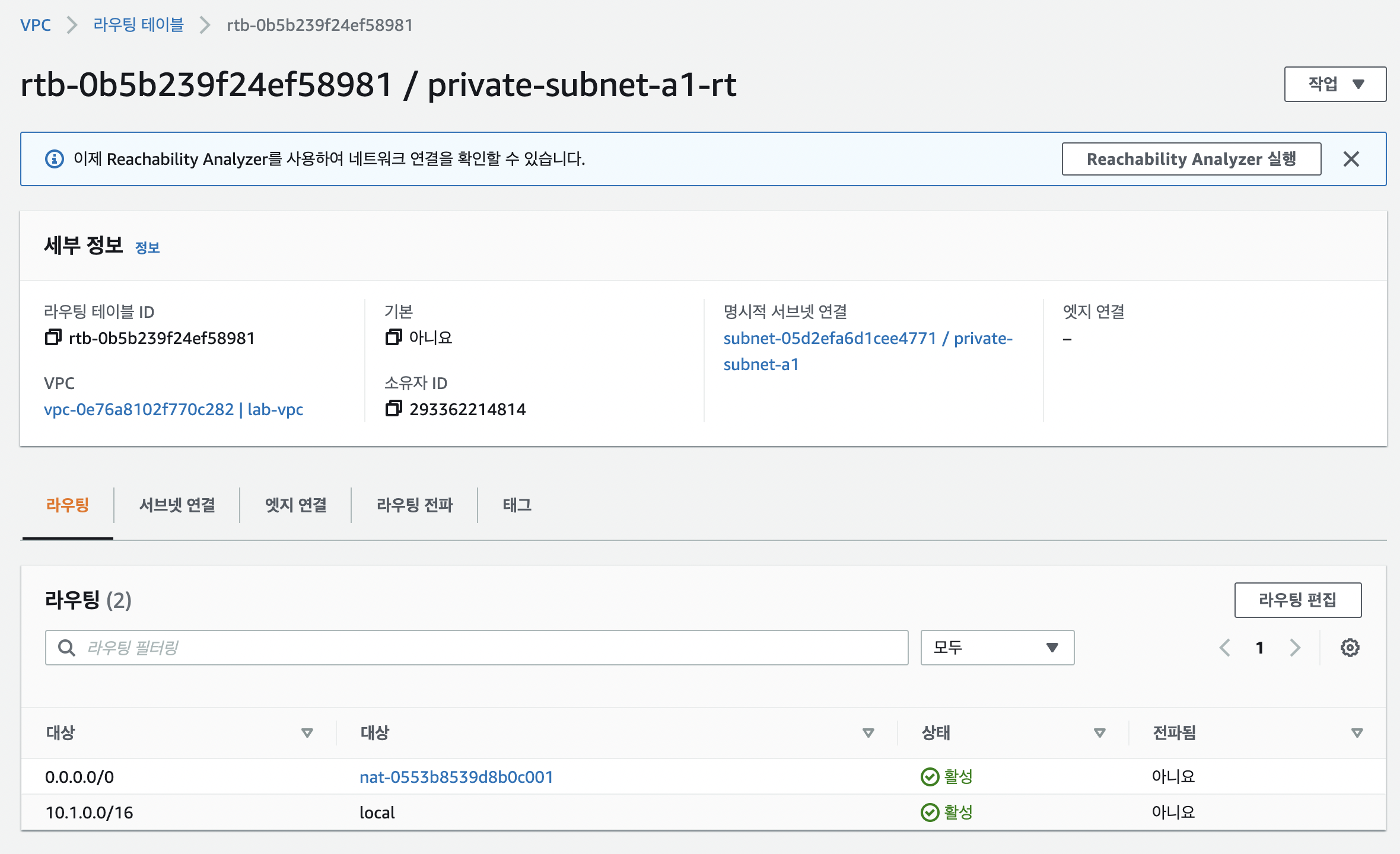Sort by the 상태 column arrow

point(1099,733)
